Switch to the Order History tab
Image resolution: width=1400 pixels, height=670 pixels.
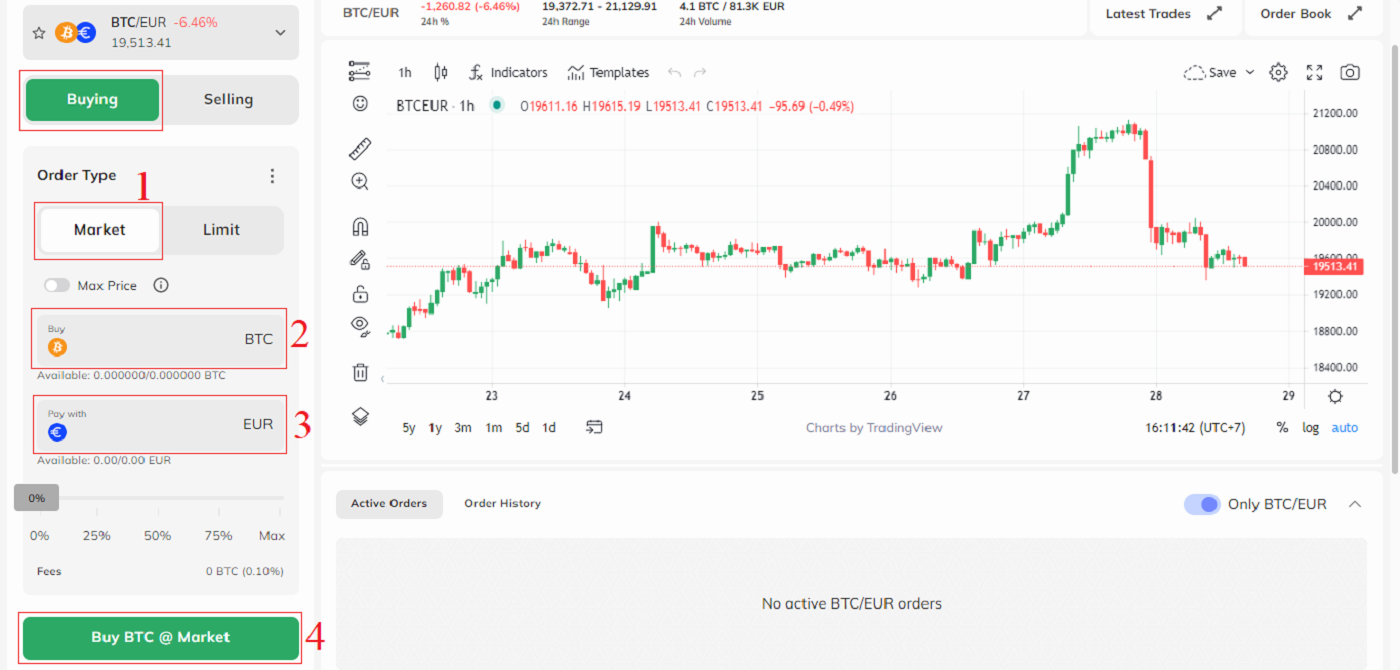coord(502,503)
